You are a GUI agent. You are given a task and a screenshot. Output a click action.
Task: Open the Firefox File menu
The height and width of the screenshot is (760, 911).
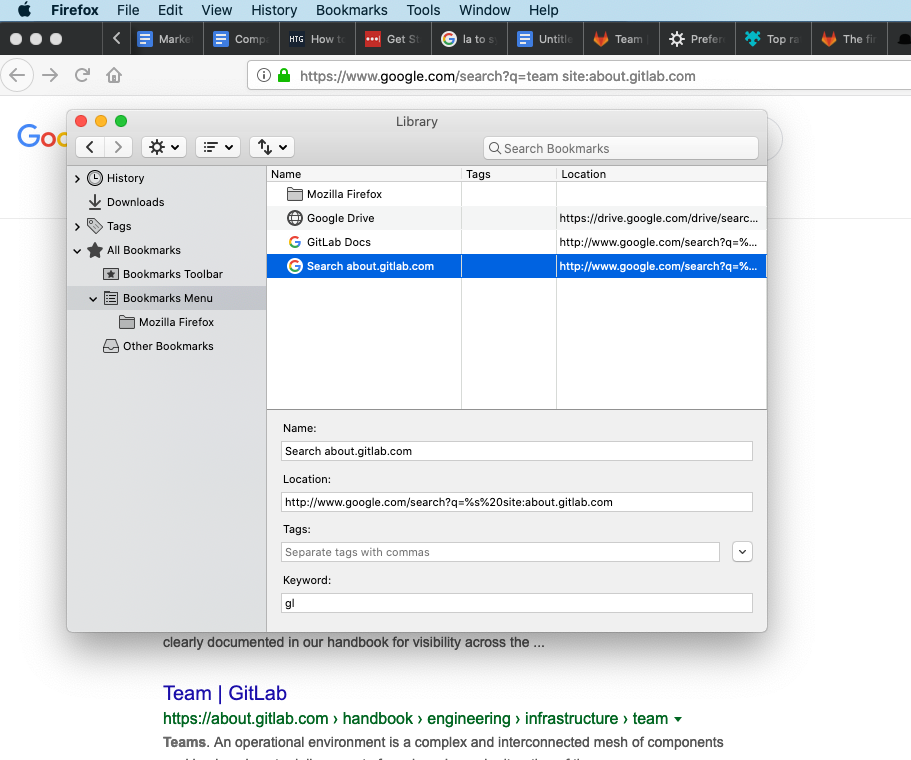click(x=128, y=10)
